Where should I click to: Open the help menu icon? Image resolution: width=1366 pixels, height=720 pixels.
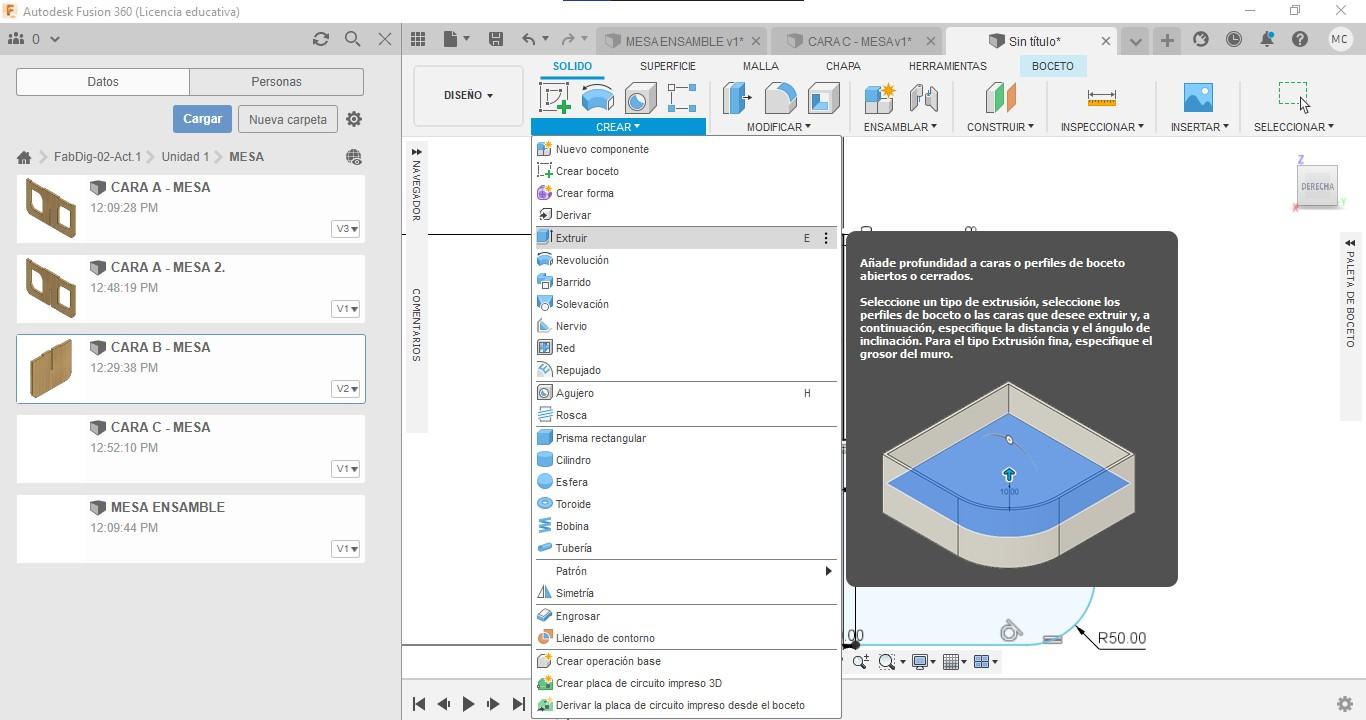coord(1300,40)
